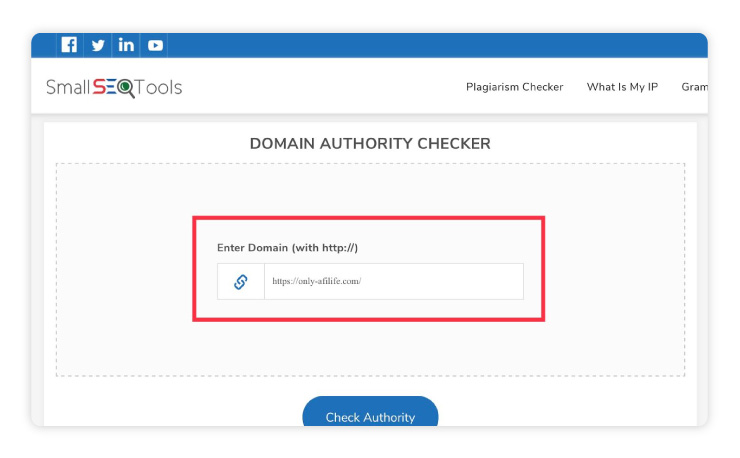Open the YouTube icon in top bar
The width and height of the screenshot is (740, 458).
click(x=155, y=45)
